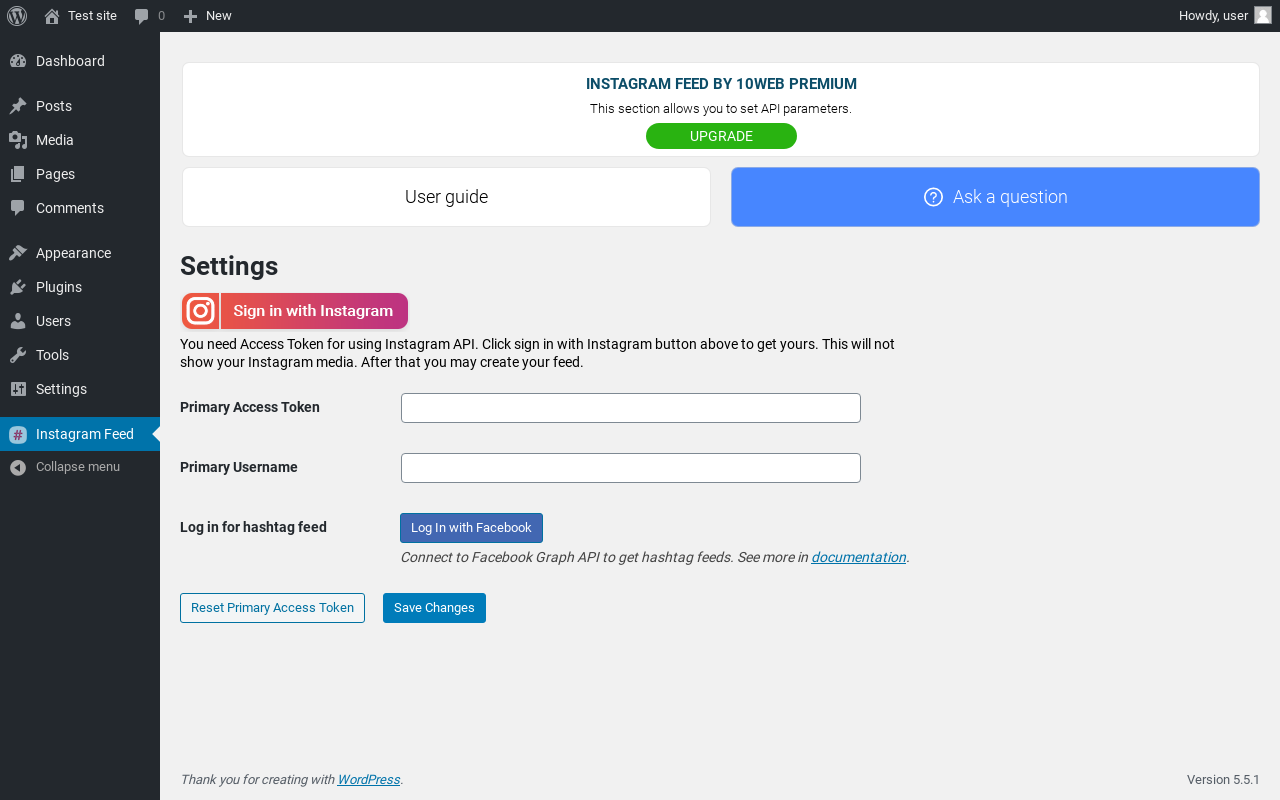Click the Collapse menu arrow icon
Viewport: 1280px width, 800px height.
(18, 467)
